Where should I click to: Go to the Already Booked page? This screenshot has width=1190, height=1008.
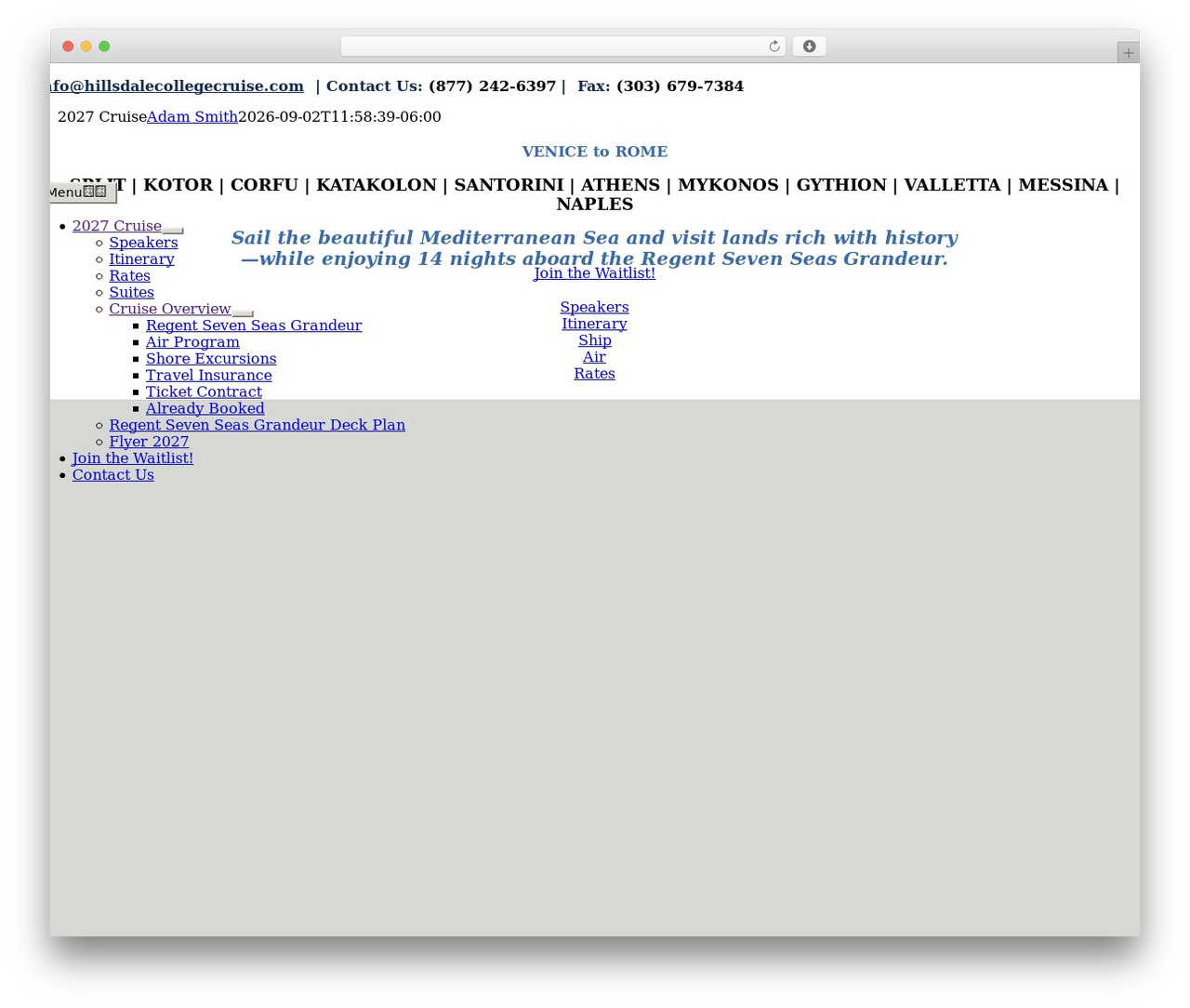coord(205,409)
